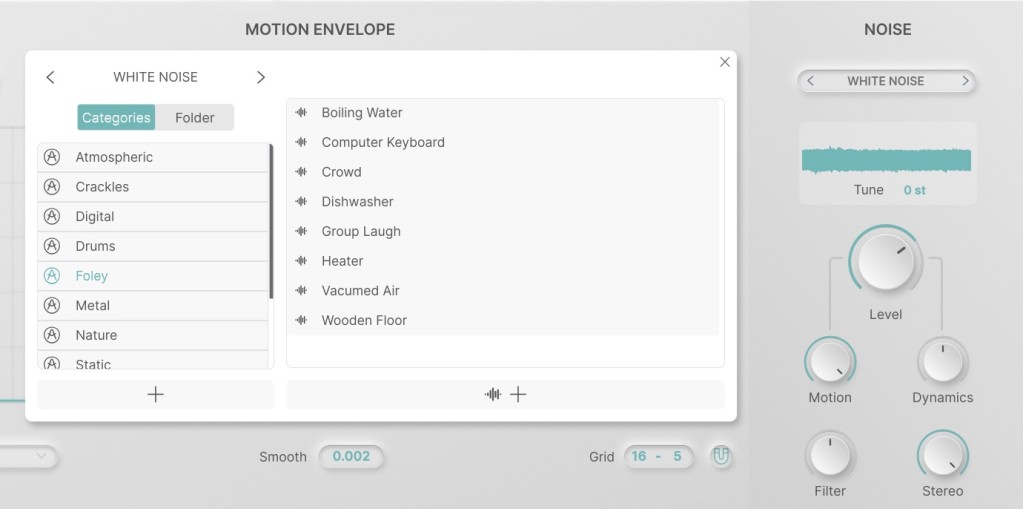Select next noise type in Noise panel
This screenshot has height=509, width=1023.
[x=965, y=81]
